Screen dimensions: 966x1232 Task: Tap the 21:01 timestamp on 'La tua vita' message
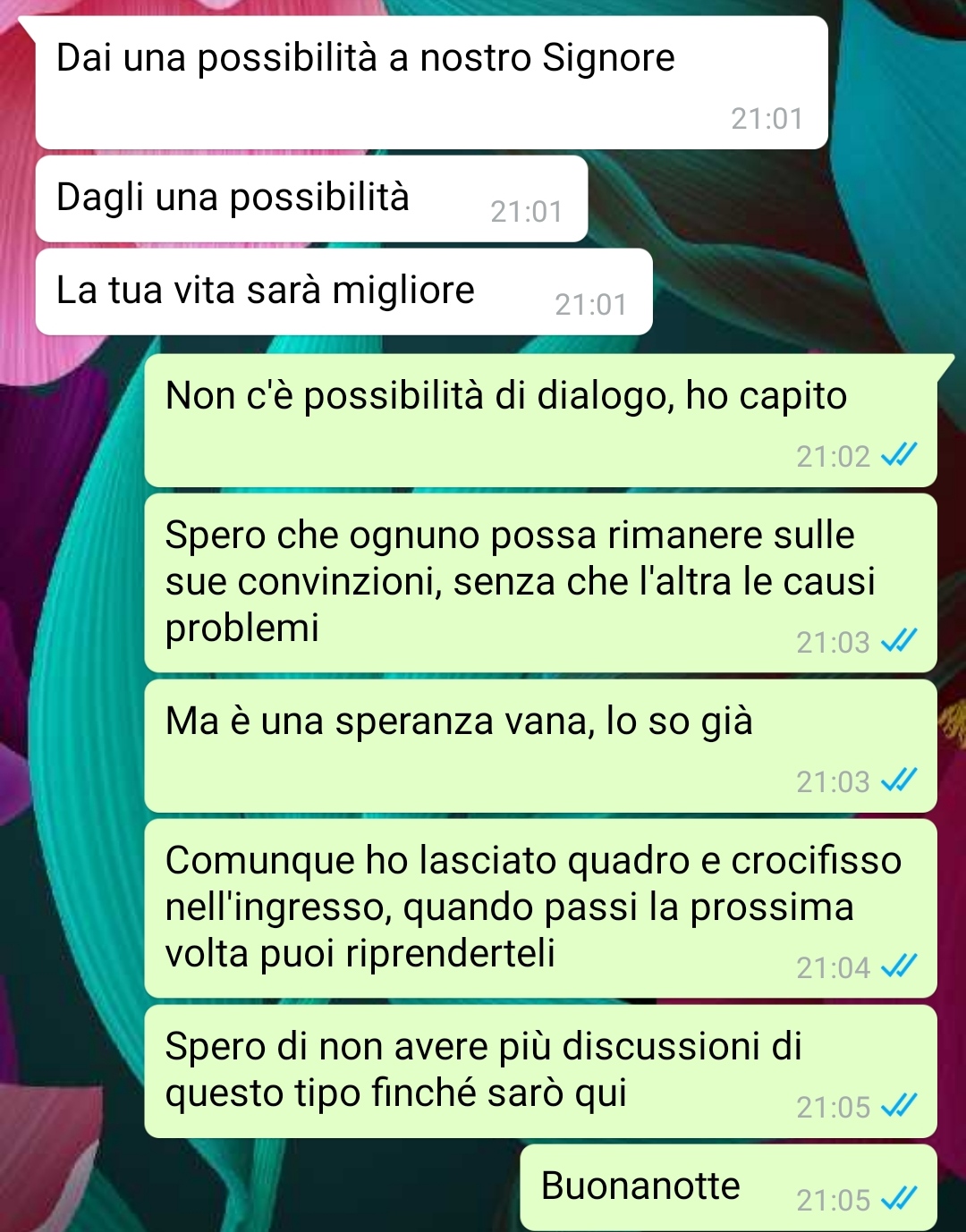pyautogui.click(x=590, y=305)
